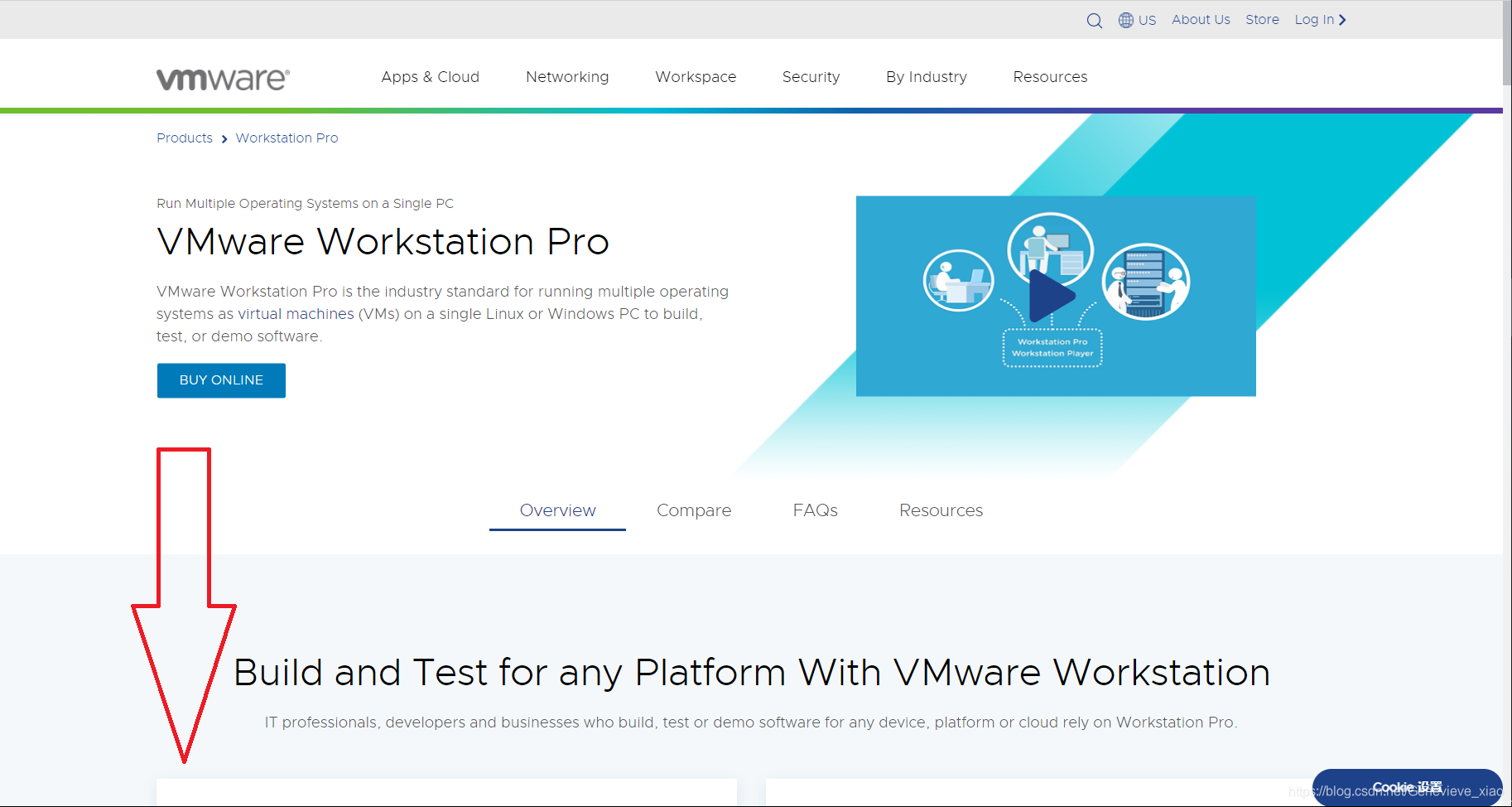This screenshot has height=807, width=1512.
Task: Click the 'IT professionals, developers' subtitle
Action: coord(751,722)
